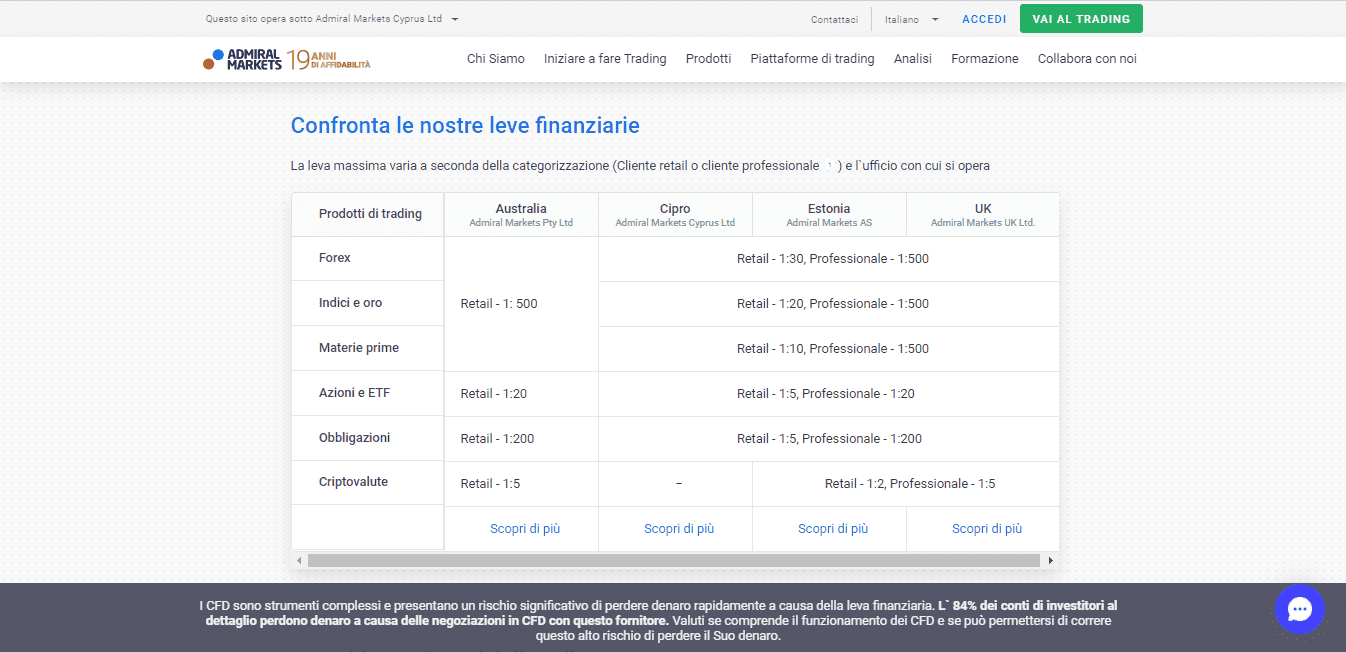Go to the Analisi menu
Image resolution: width=1346 pixels, height=652 pixels.
tap(912, 59)
